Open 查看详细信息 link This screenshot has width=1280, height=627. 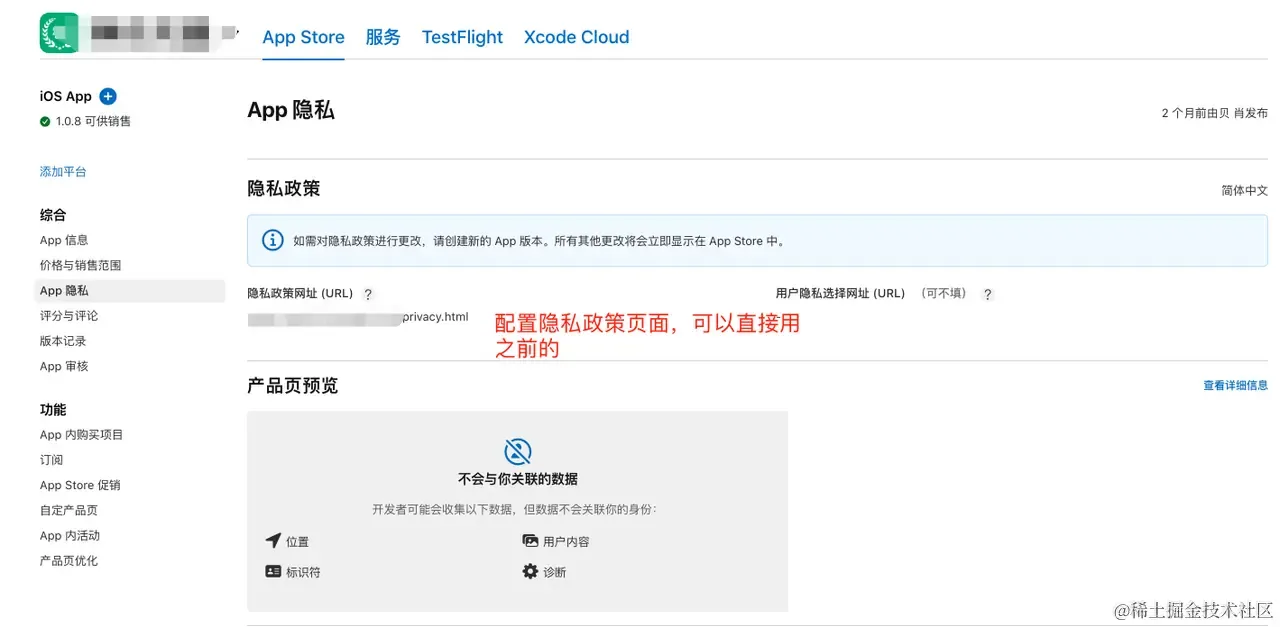[x=1235, y=385]
